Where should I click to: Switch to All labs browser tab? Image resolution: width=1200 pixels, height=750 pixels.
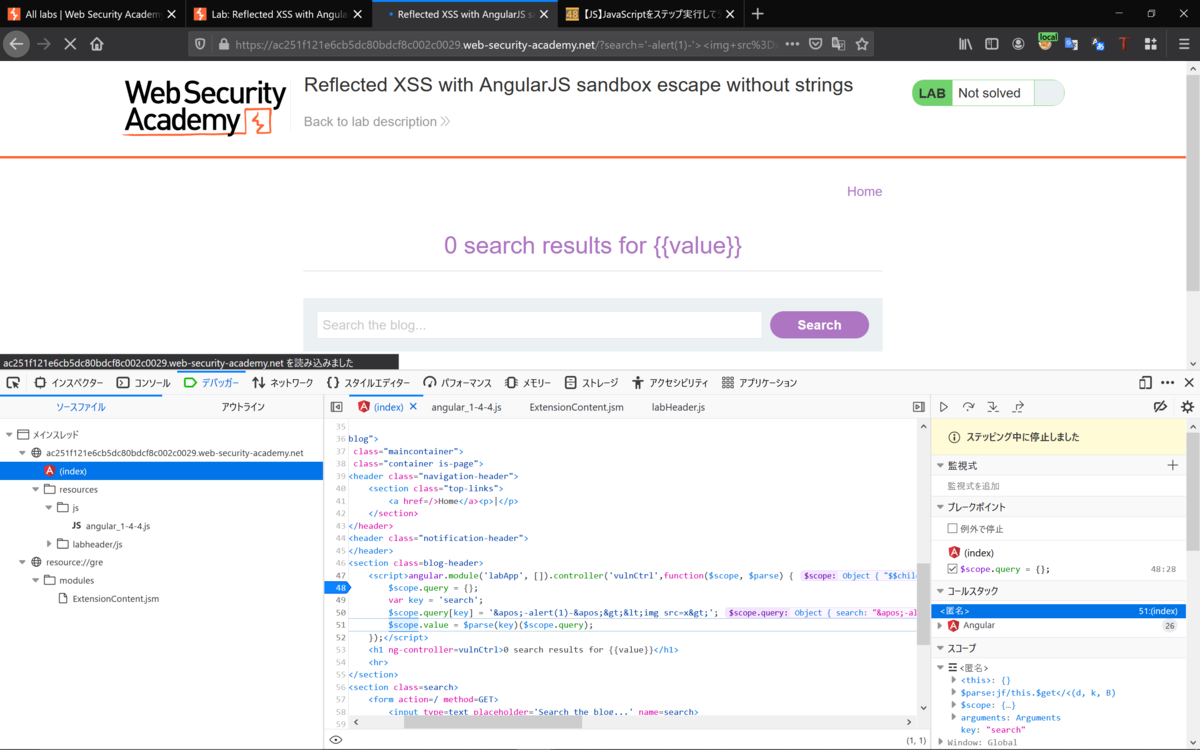coord(92,14)
